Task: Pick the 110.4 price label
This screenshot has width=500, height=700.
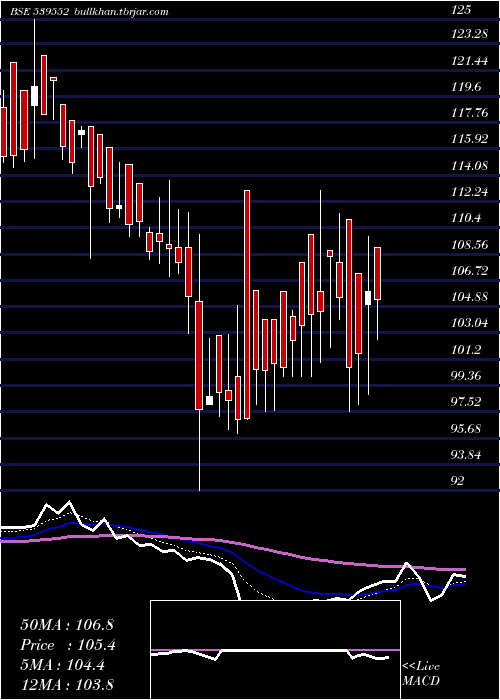Action: pos(466,218)
